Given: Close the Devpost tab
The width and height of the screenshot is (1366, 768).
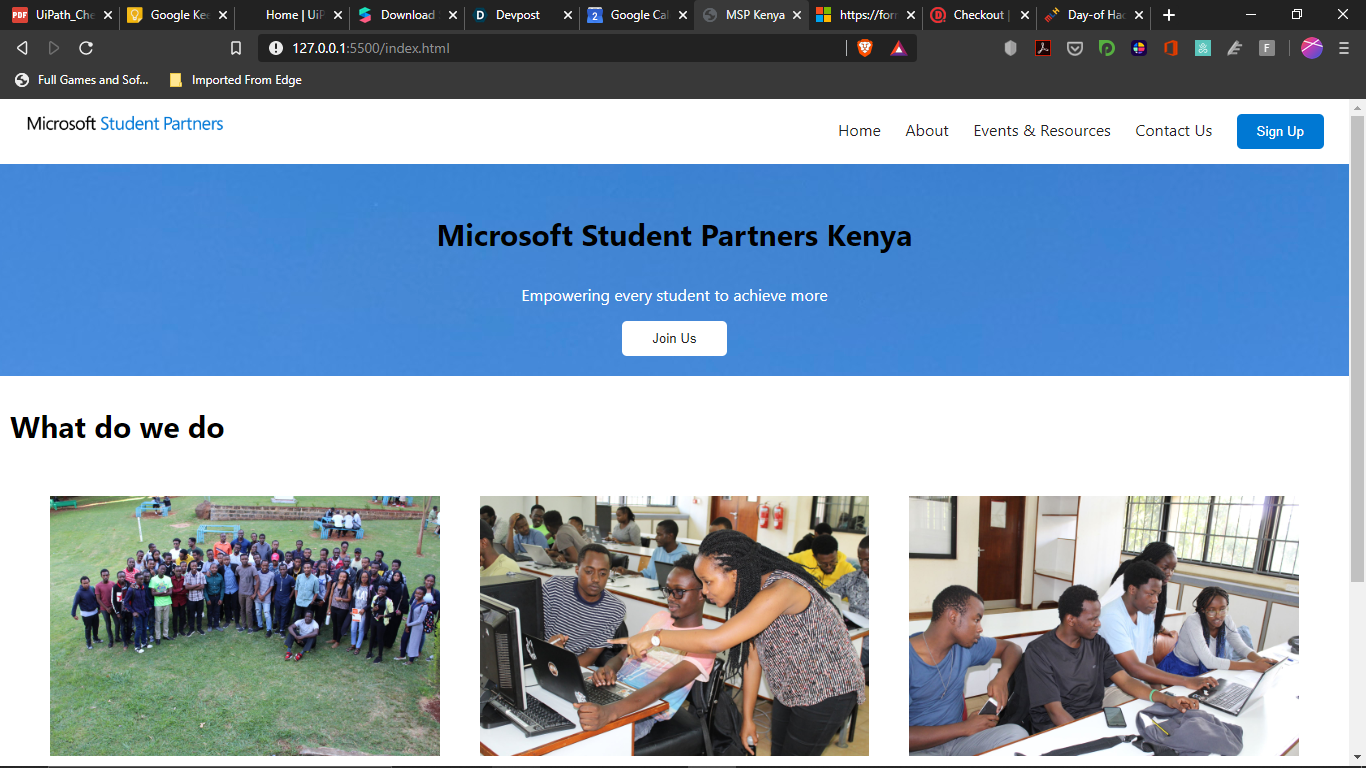Looking at the screenshot, I should point(568,15).
